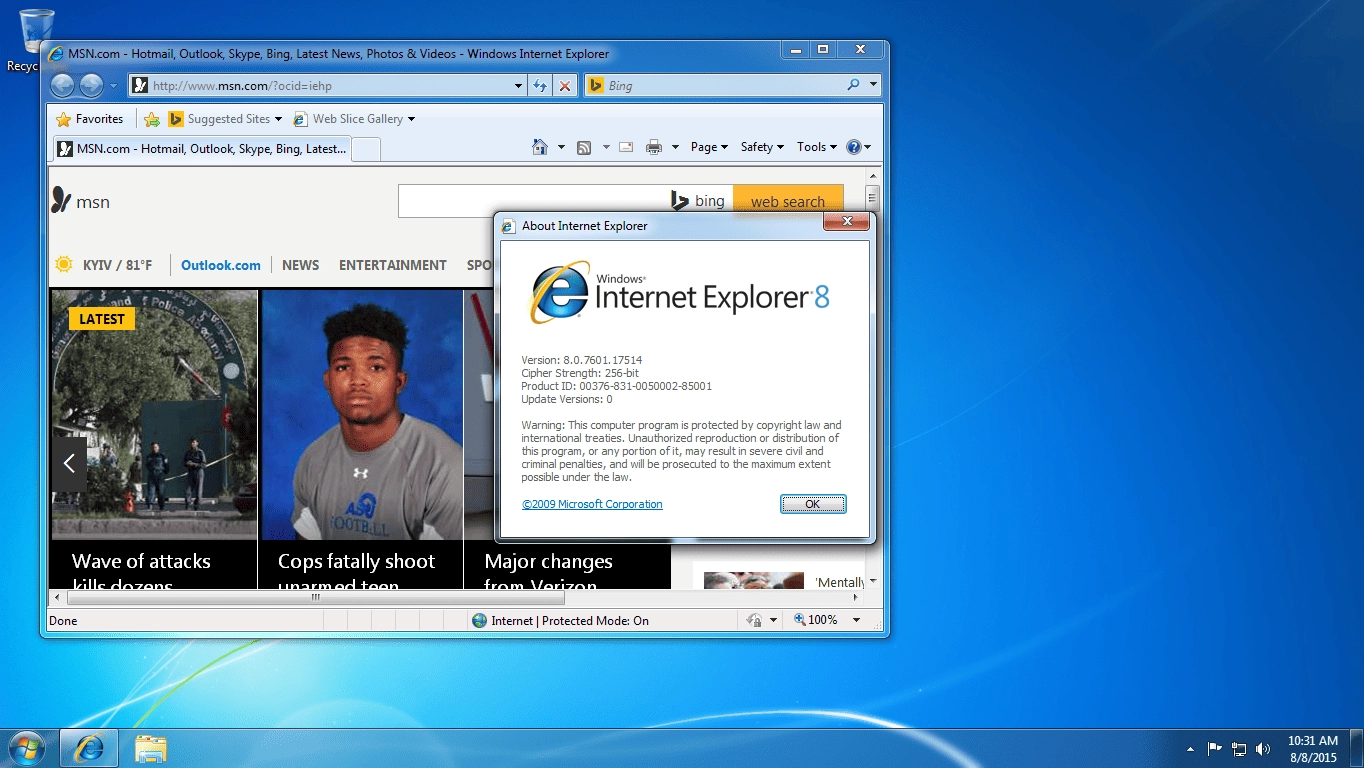Screen dimensions: 1364x768
Task: Click the search magnifier icon in Bing box
Action: pyautogui.click(x=853, y=85)
